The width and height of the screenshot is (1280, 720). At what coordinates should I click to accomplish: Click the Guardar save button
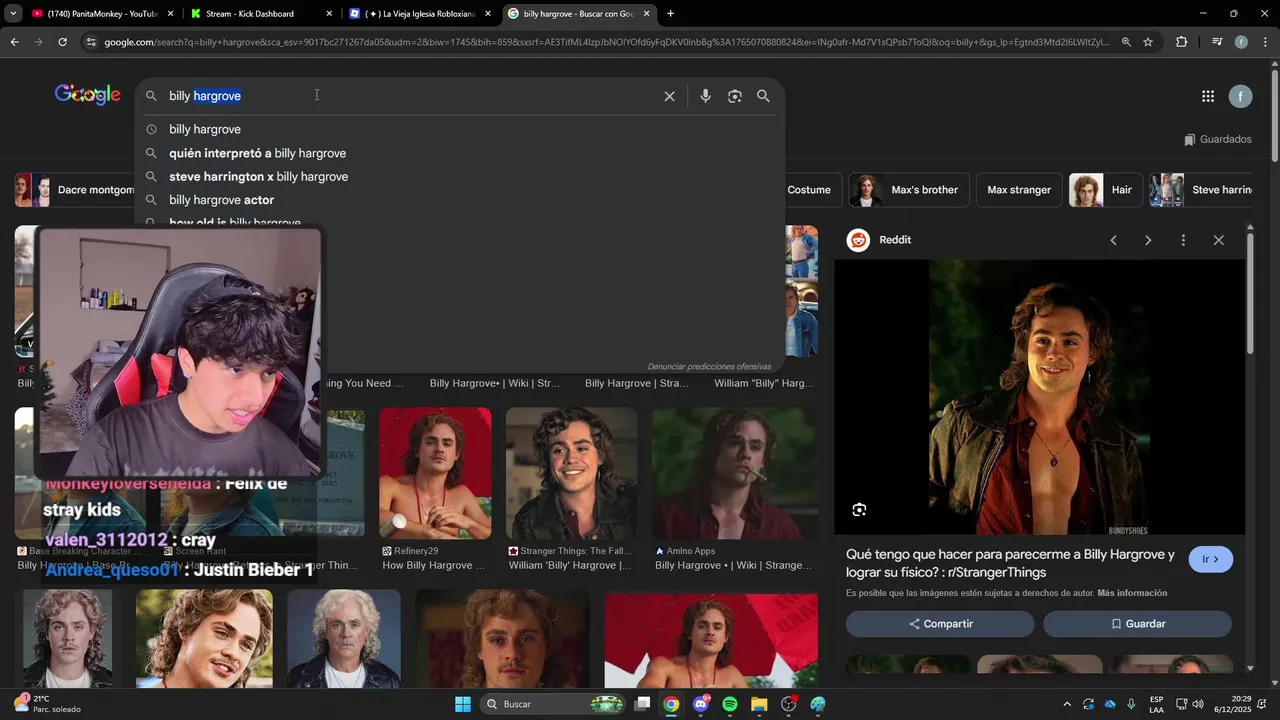pos(1137,624)
